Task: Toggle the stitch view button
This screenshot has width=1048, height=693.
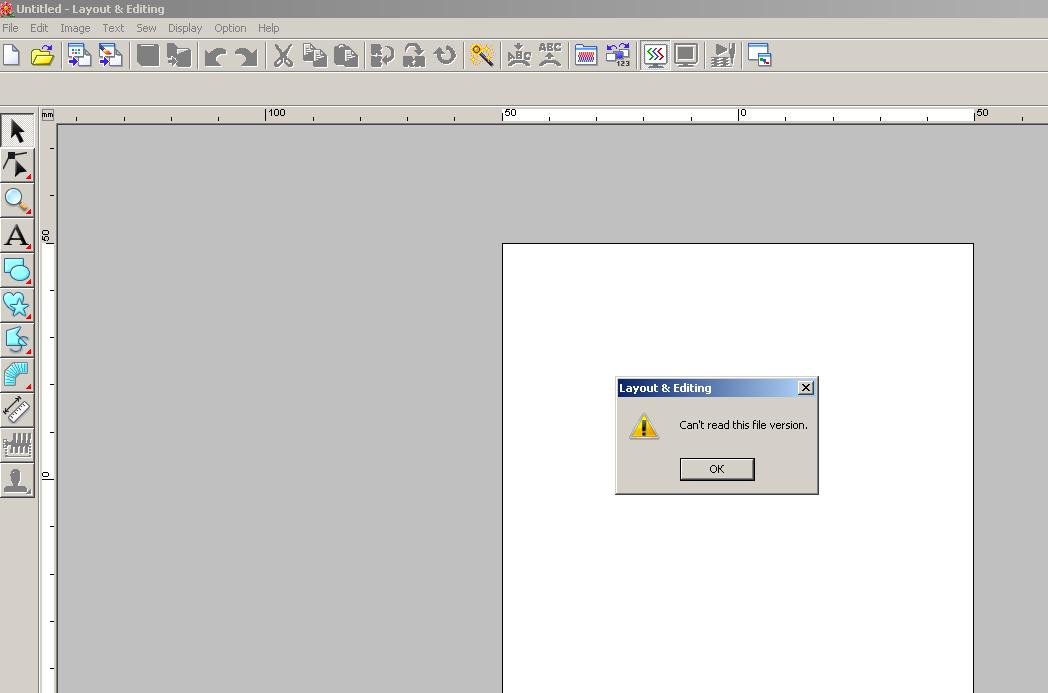Action: [655, 56]
